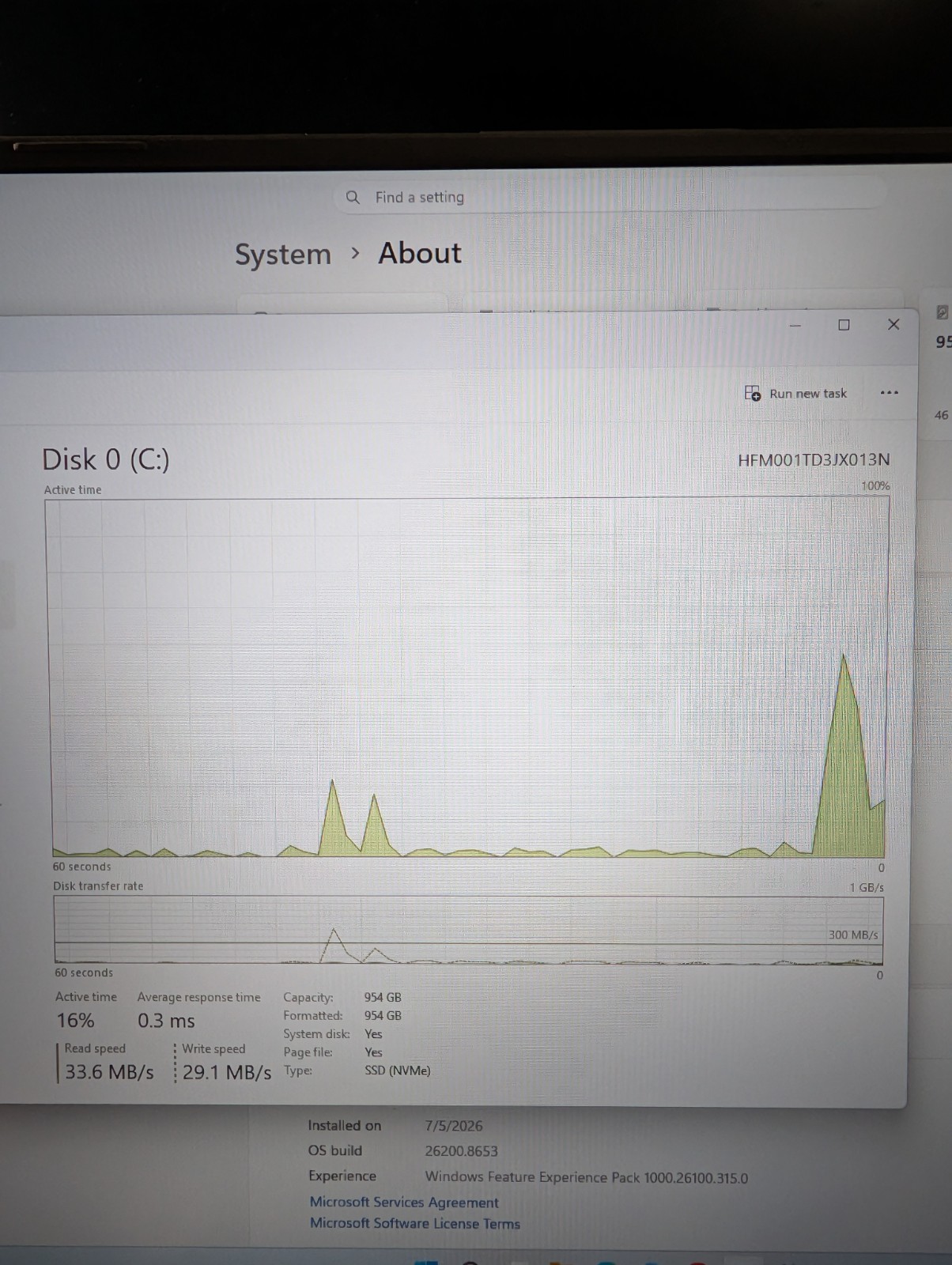Click the 29.1 MB/s write speed value
Viewport: 952px width, 1265px height.
(227, 1072)
